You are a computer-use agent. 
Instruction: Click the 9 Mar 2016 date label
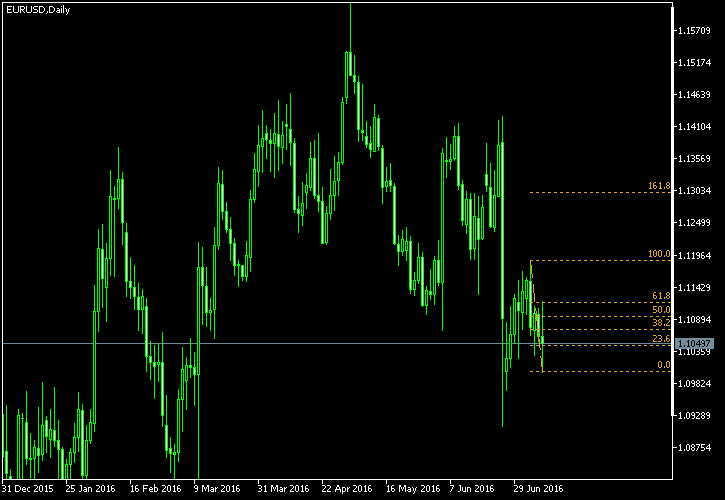pos(217,489)
